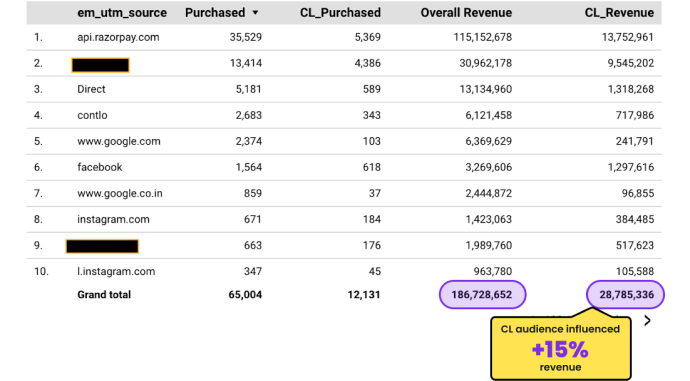
Task: Click the Overall Revenue column header
Action: pyautogui.click(x=466, y=13)
